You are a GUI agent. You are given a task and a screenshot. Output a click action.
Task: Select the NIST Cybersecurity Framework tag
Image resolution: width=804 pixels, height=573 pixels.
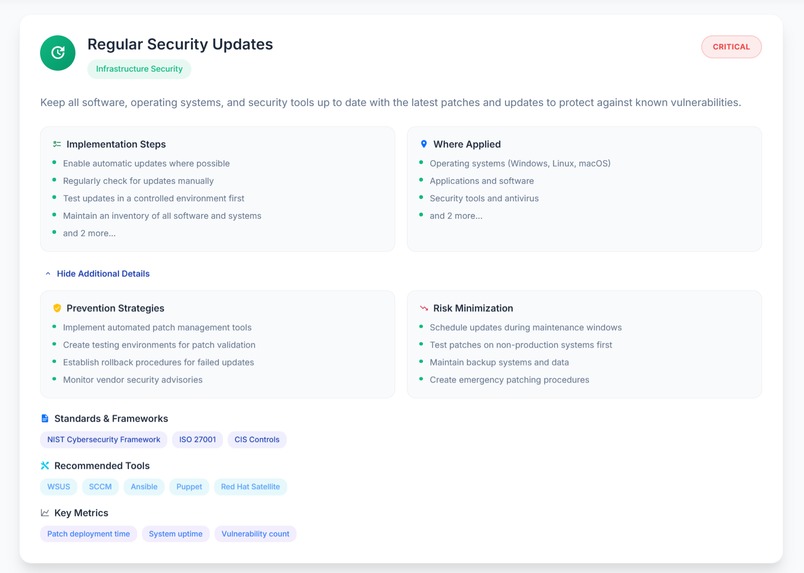104,440
